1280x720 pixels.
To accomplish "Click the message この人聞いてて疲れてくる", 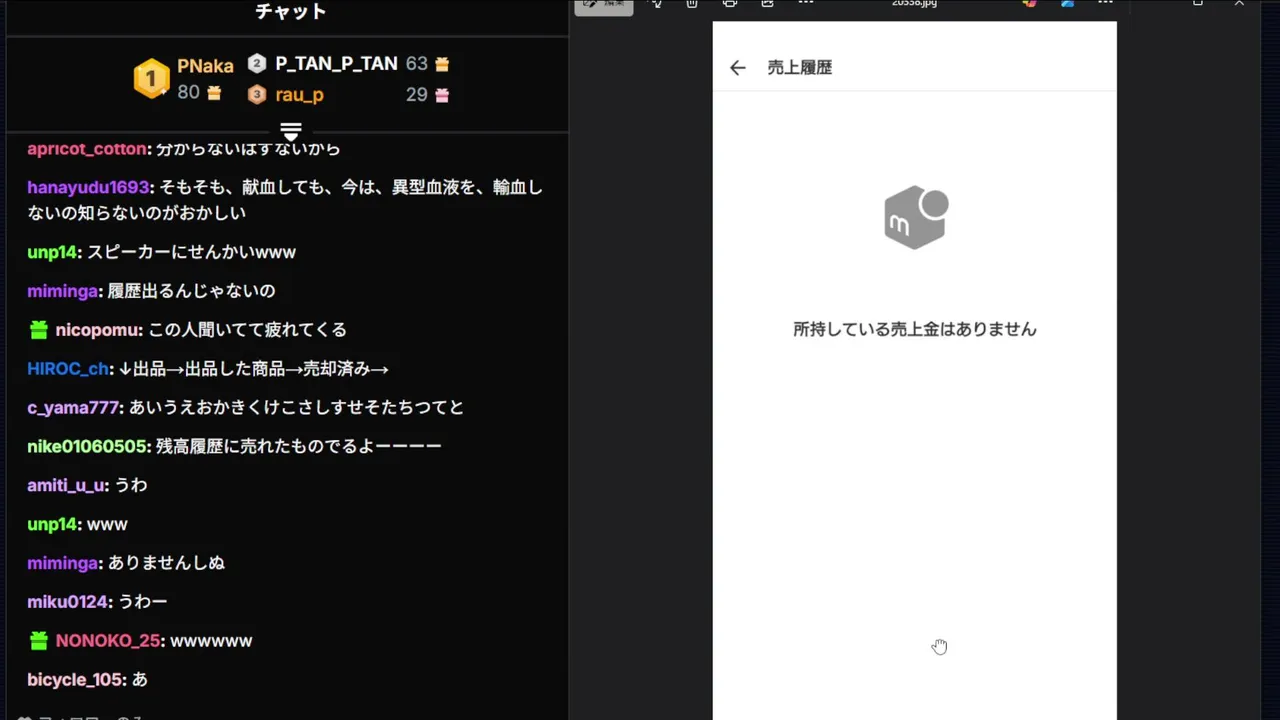I will coord(248,331).
